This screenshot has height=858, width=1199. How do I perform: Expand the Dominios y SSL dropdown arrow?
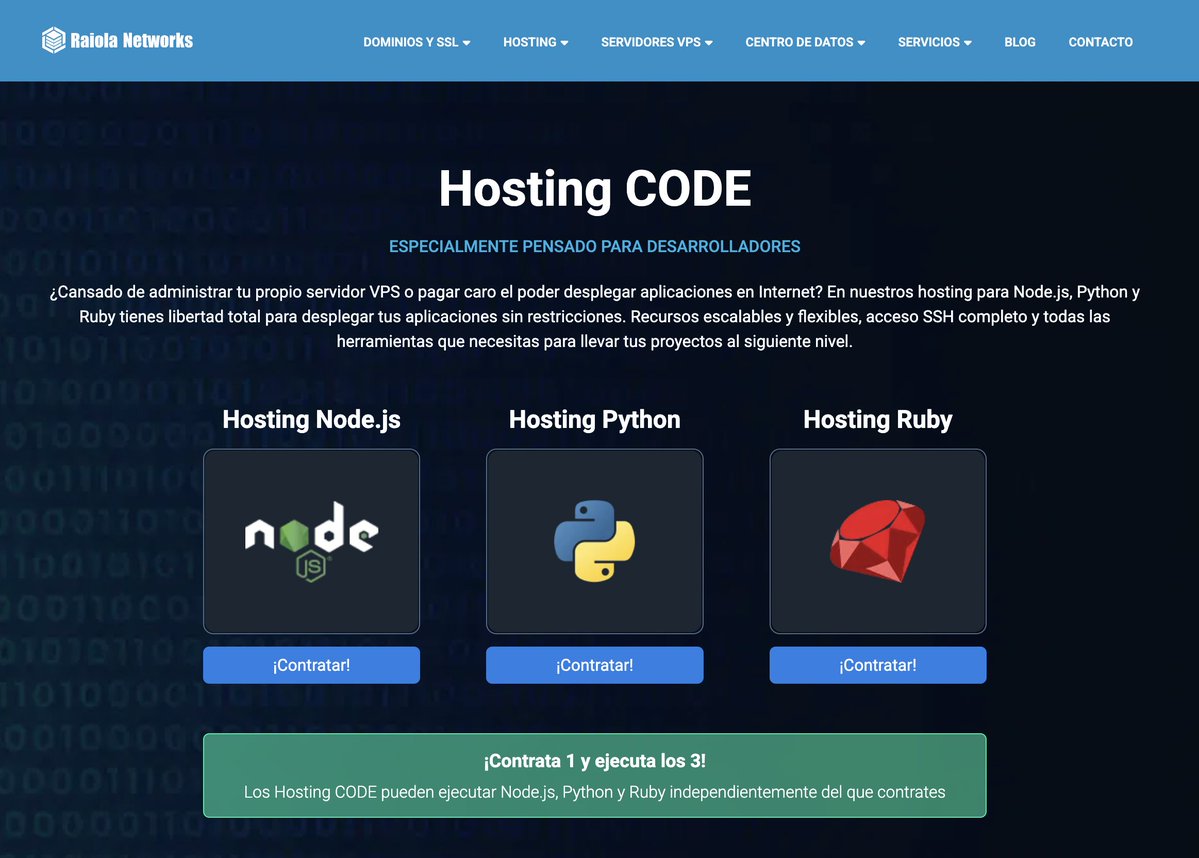pyautogui.click(x=466, y=43)
